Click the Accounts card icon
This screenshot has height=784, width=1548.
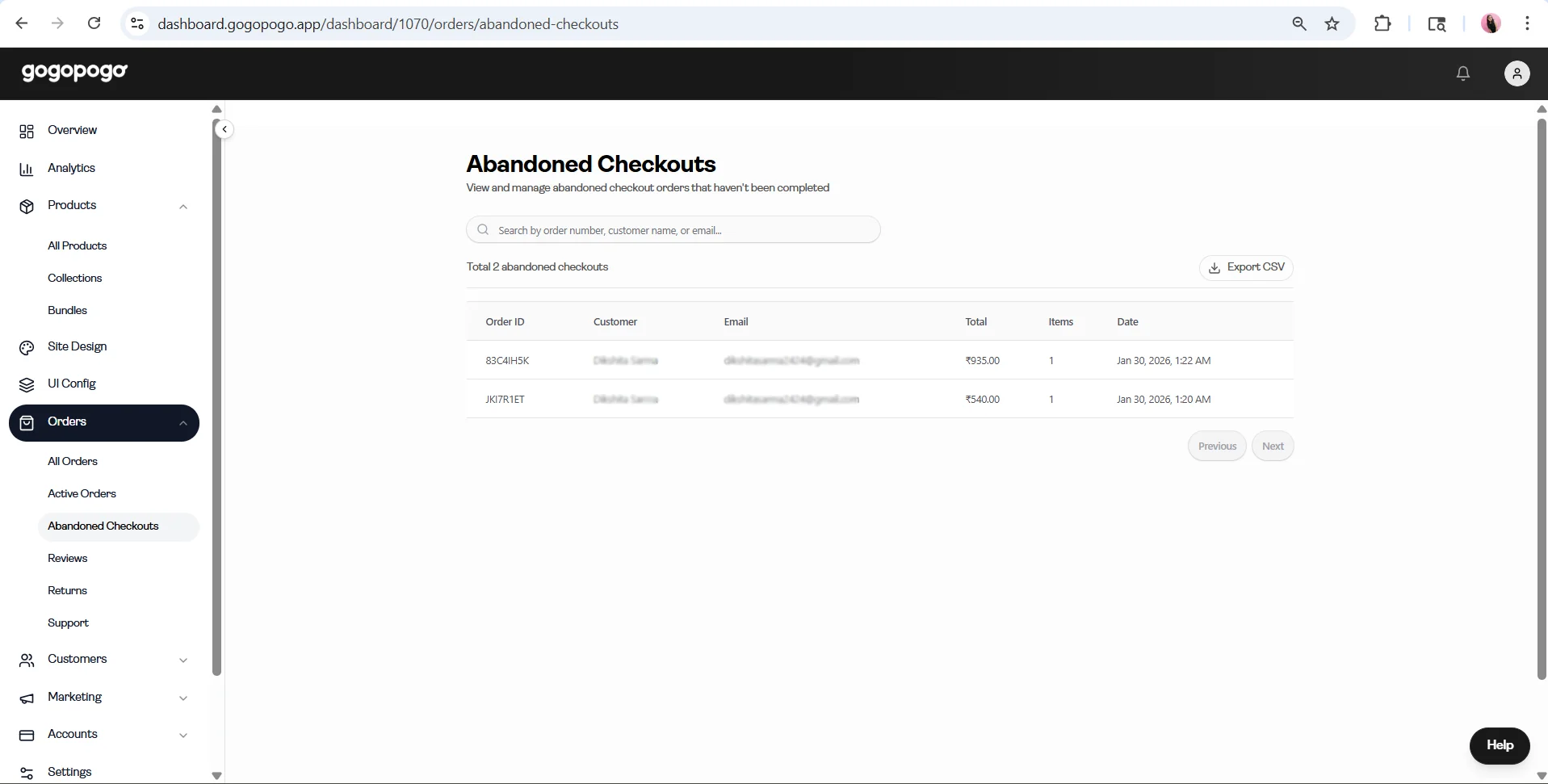tap(27, 735)
